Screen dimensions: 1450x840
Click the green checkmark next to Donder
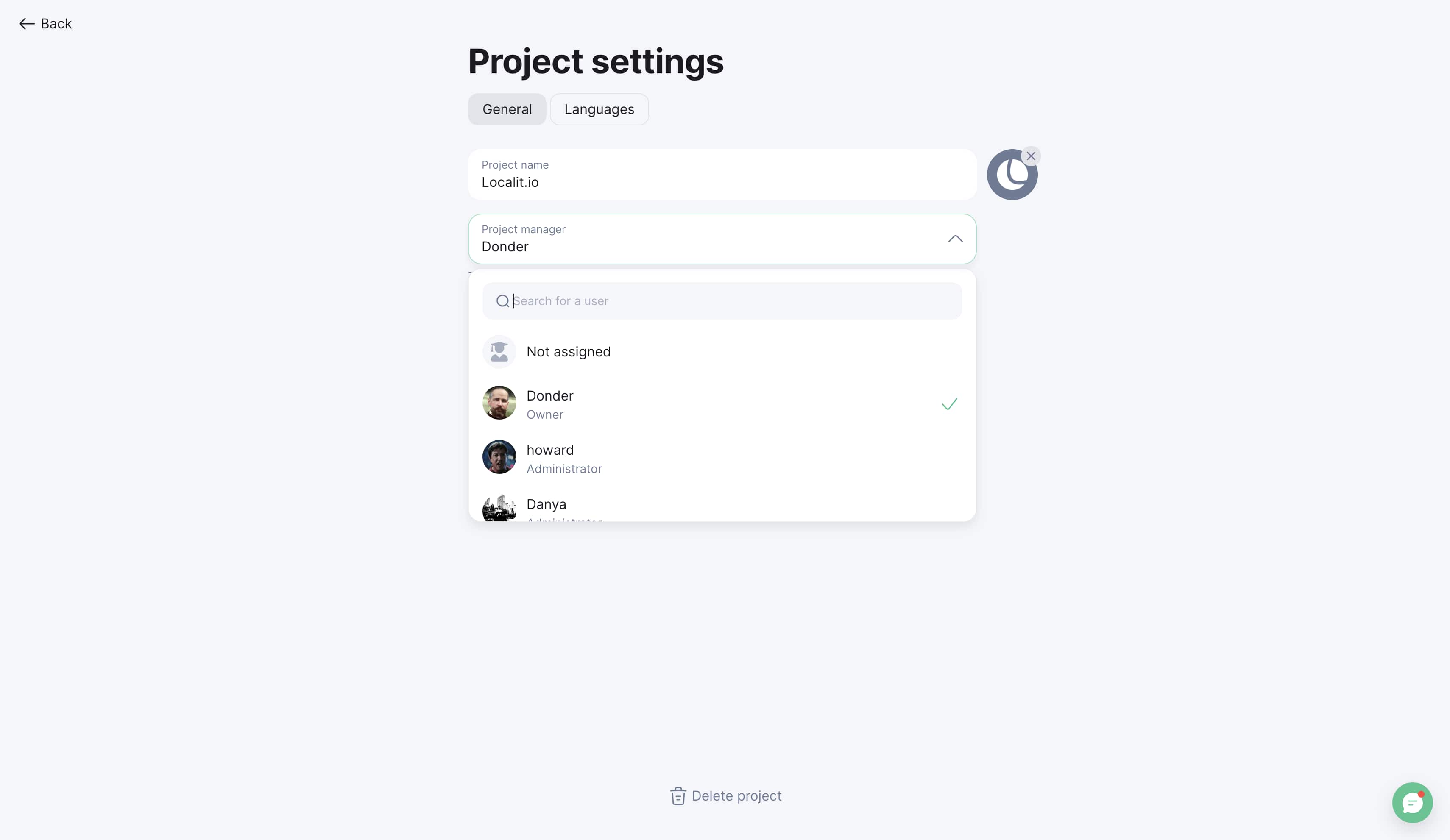tap(949, 404)
